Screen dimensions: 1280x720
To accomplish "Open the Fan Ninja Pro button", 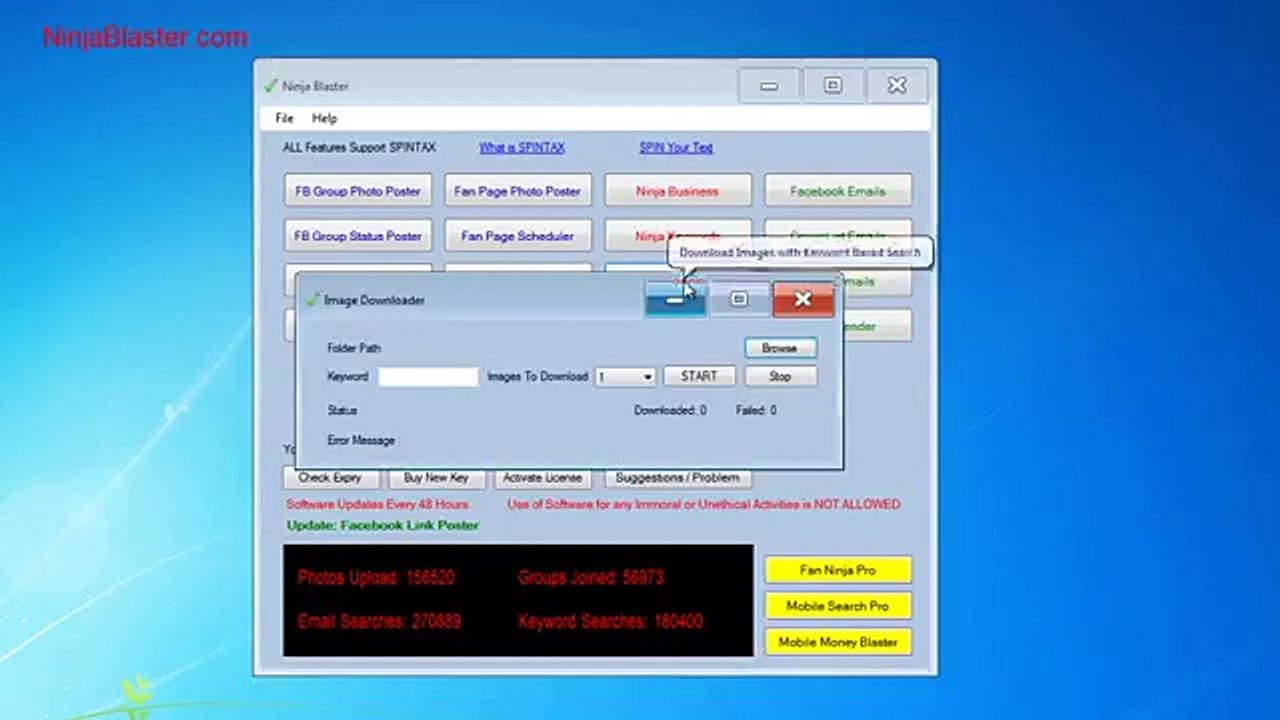I will click(x=838, y=570).
